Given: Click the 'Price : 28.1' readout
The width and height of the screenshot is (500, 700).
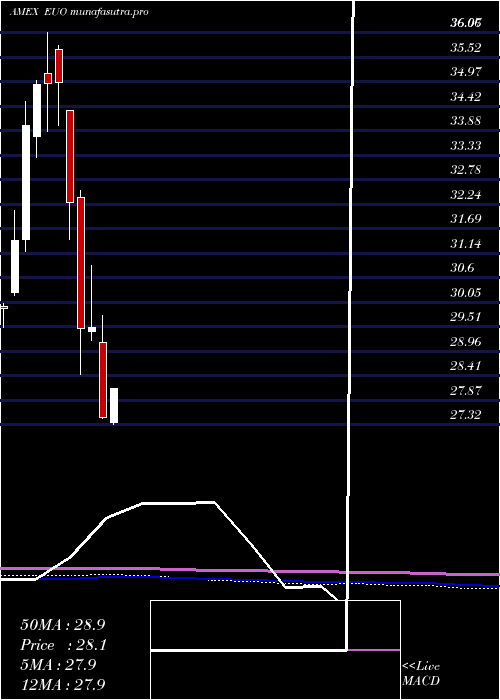Looking at the screenshot, I should tap(64, 645).
